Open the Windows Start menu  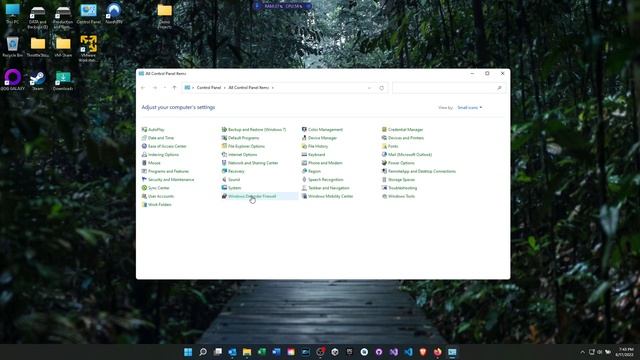coord(188,352)
